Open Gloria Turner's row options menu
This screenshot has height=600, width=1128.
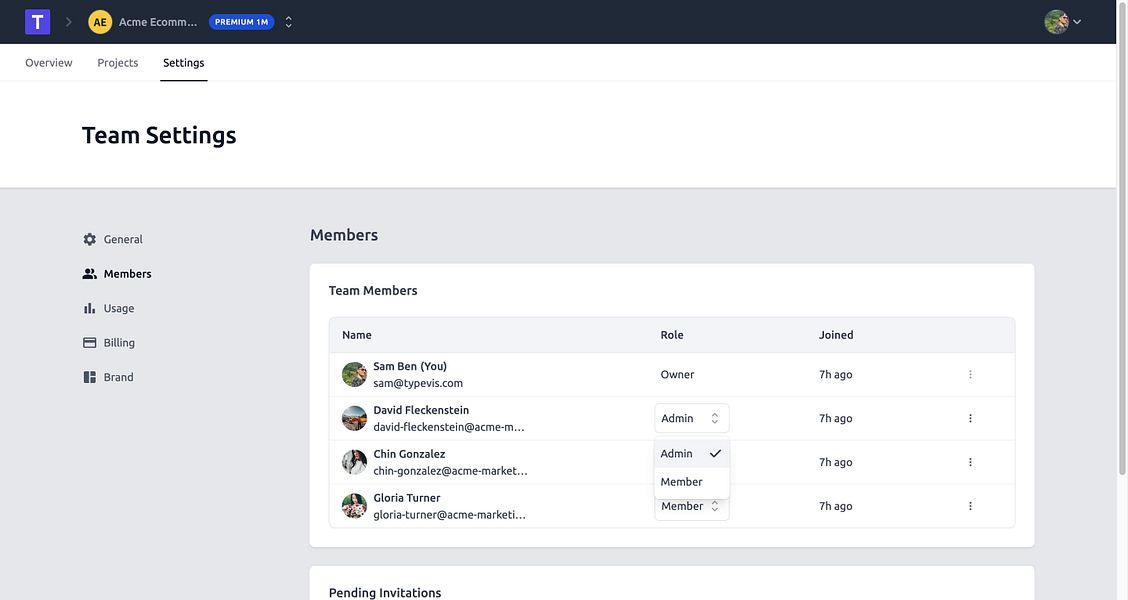pyautogui.click(x=970, y=507)
